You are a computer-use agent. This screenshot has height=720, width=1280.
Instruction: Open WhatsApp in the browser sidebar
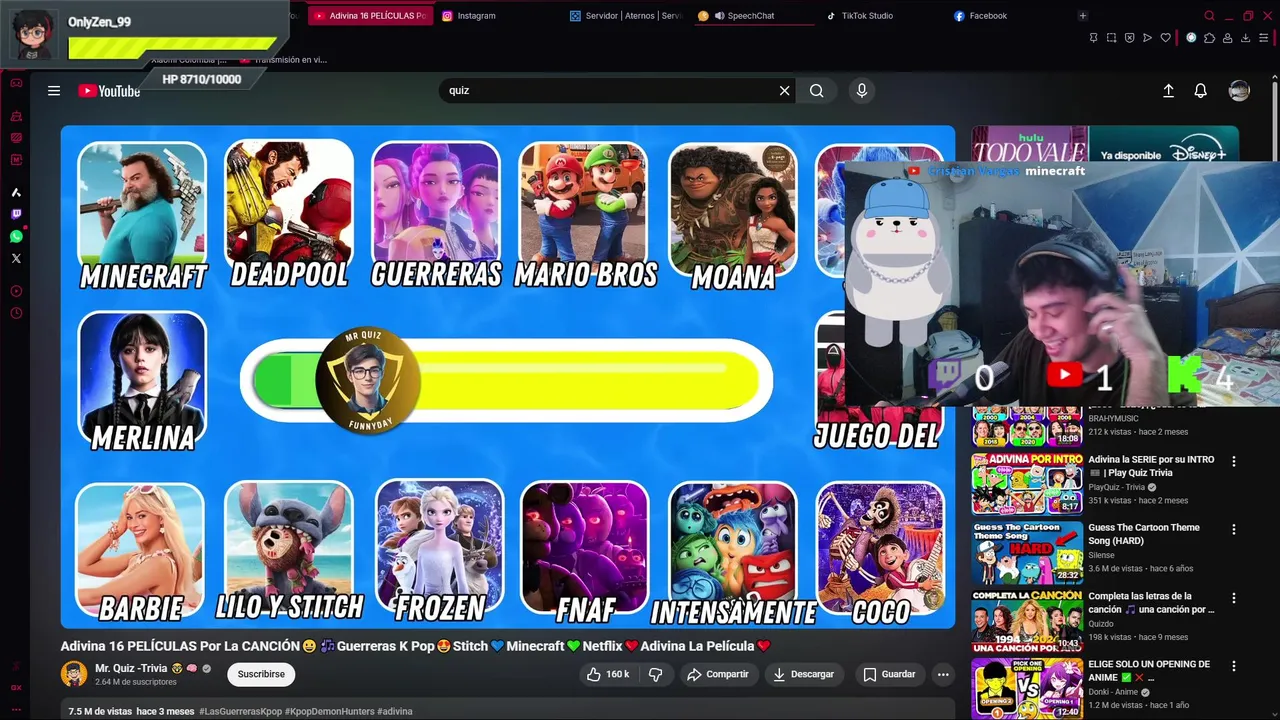tap(16, 236)
